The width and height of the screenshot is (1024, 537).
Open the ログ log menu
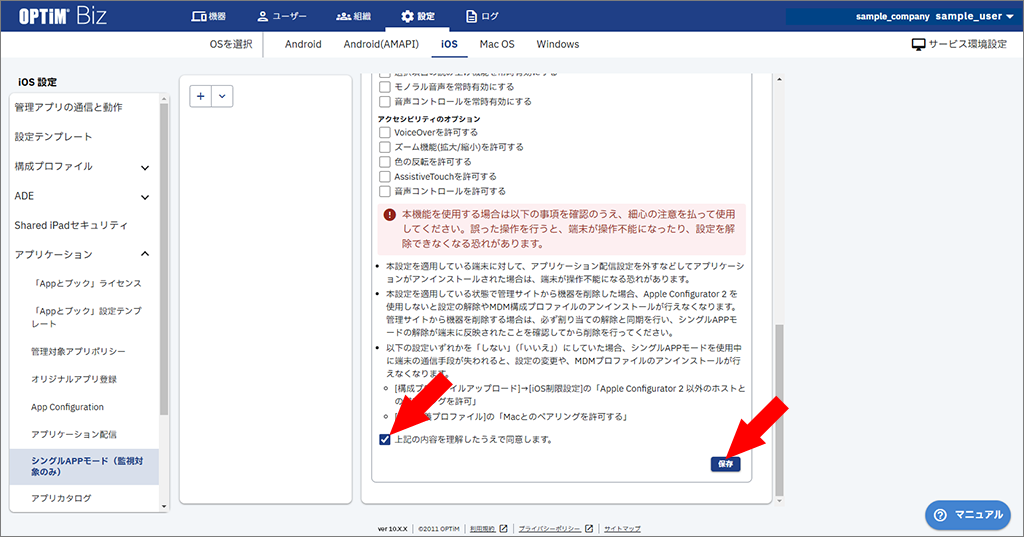point(482,16)
